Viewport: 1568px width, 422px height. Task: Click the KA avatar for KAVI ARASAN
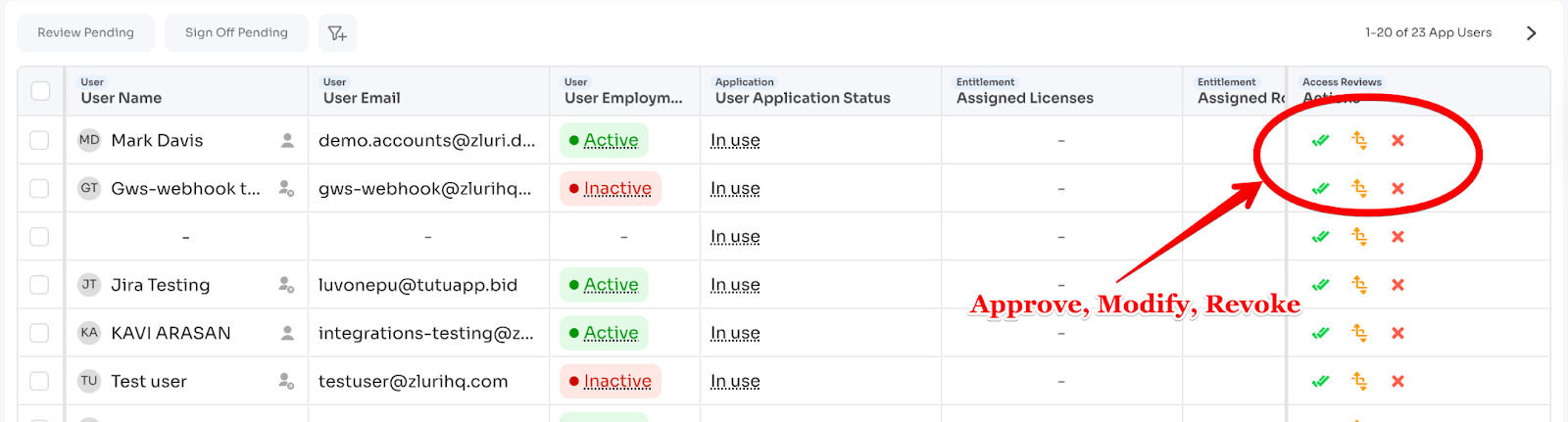point(89,333)
